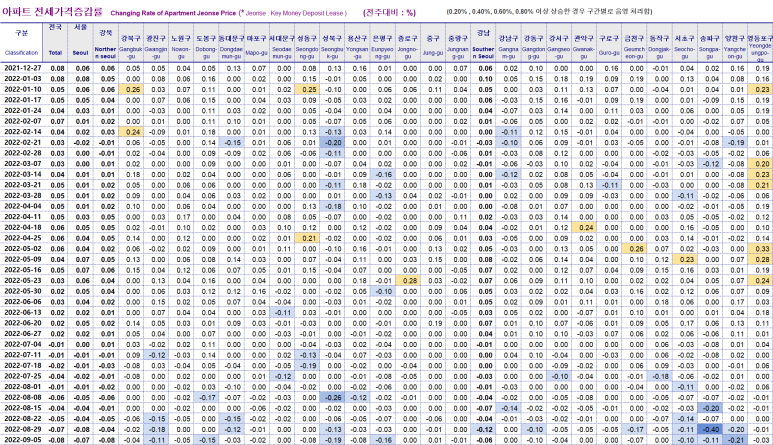Select date cell 2022-03-14

22,174
